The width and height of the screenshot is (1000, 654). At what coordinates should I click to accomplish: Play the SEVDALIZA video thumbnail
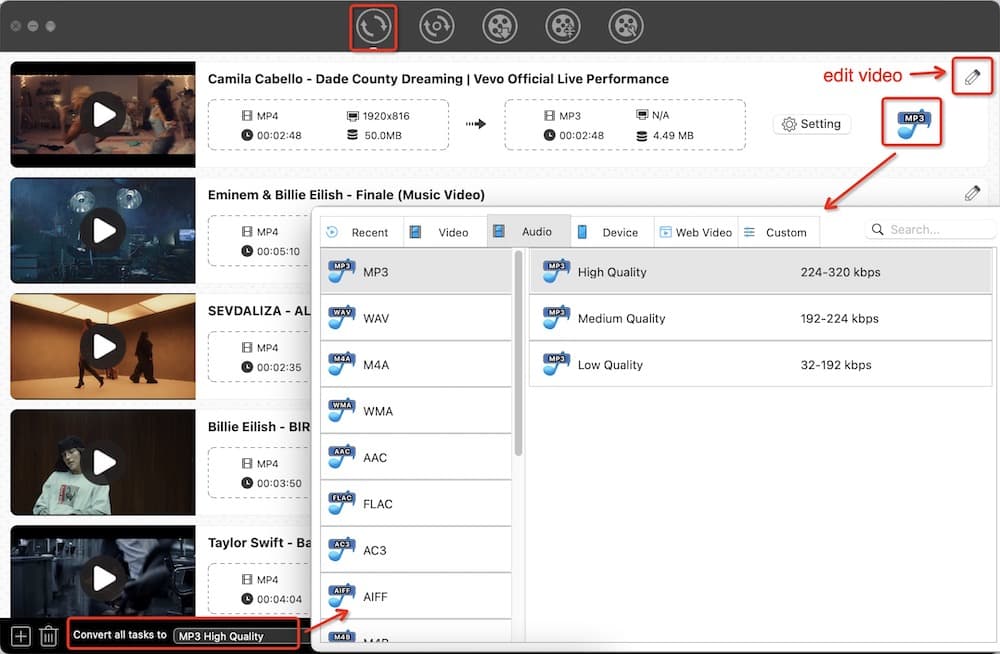pos(104,346)
